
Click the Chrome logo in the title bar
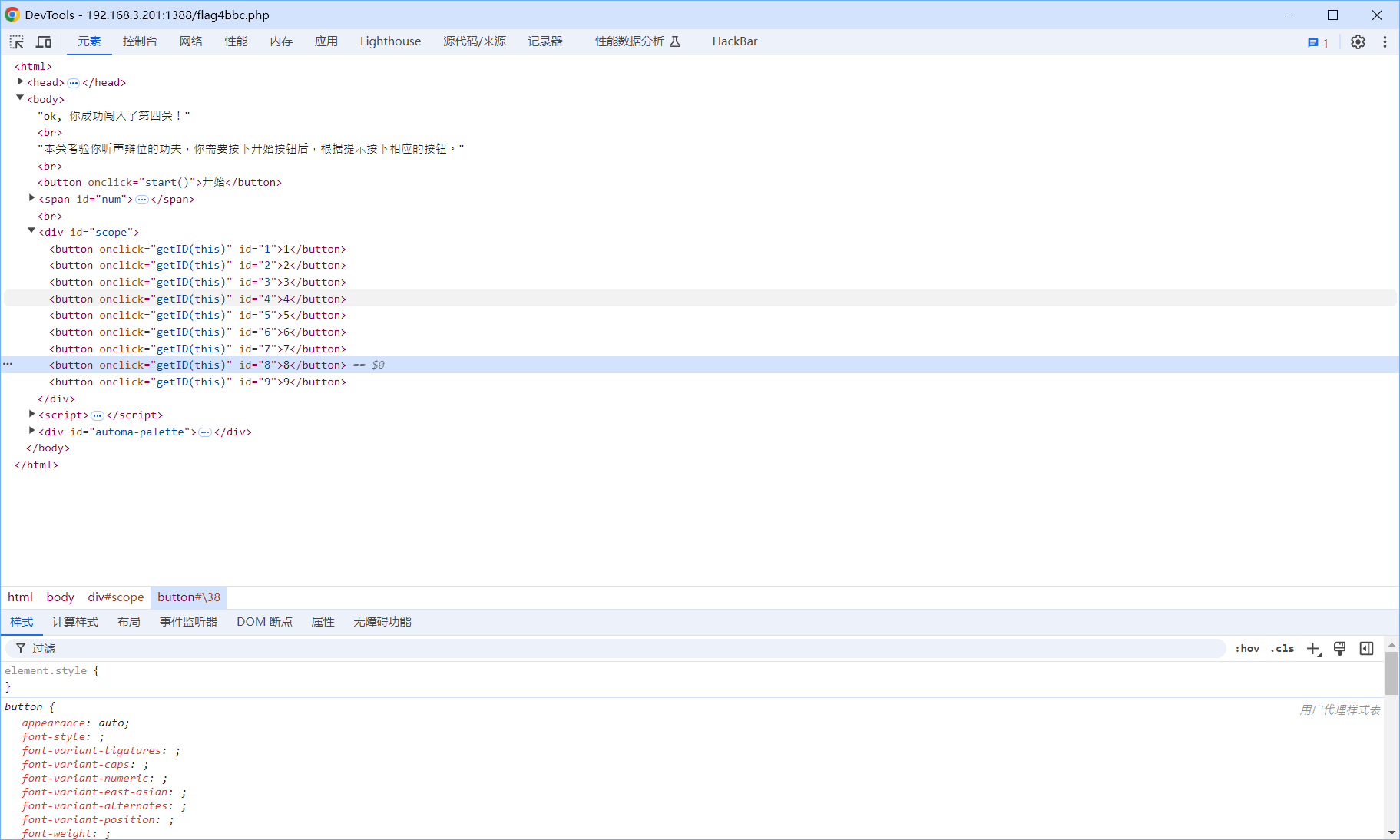[x=12, y=15]
